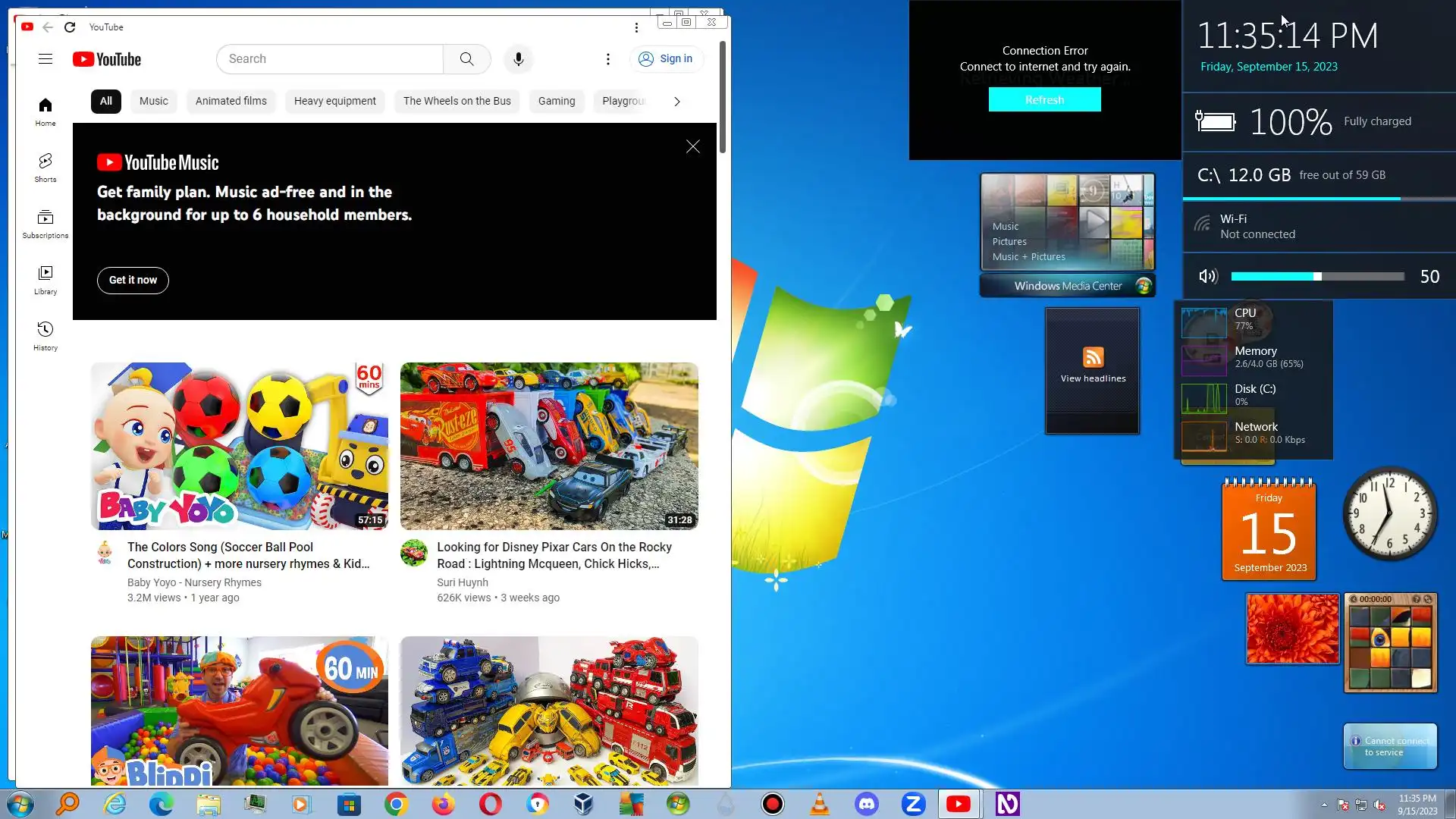The image size is (1456, 819).
Task: Click the Get it now button
Action: [x=133, y=280]
